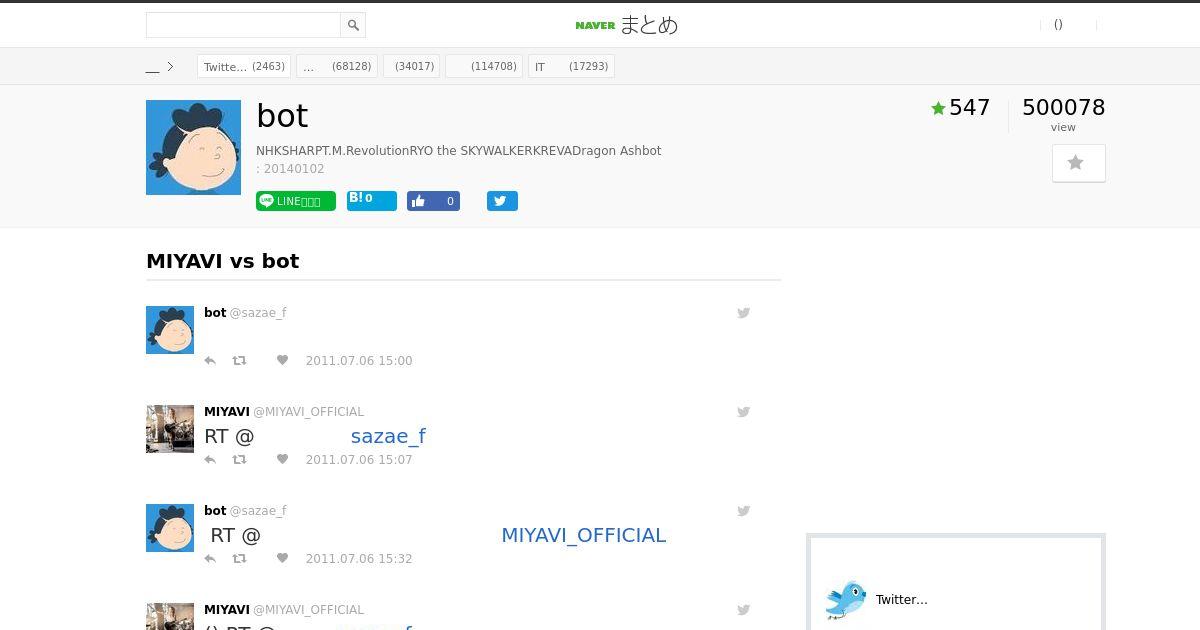Screen dimensions: 1200x630
Task: Like the 15:07 MIYAVI tweet
Action: pyautogui.click(x=282, y=460)
